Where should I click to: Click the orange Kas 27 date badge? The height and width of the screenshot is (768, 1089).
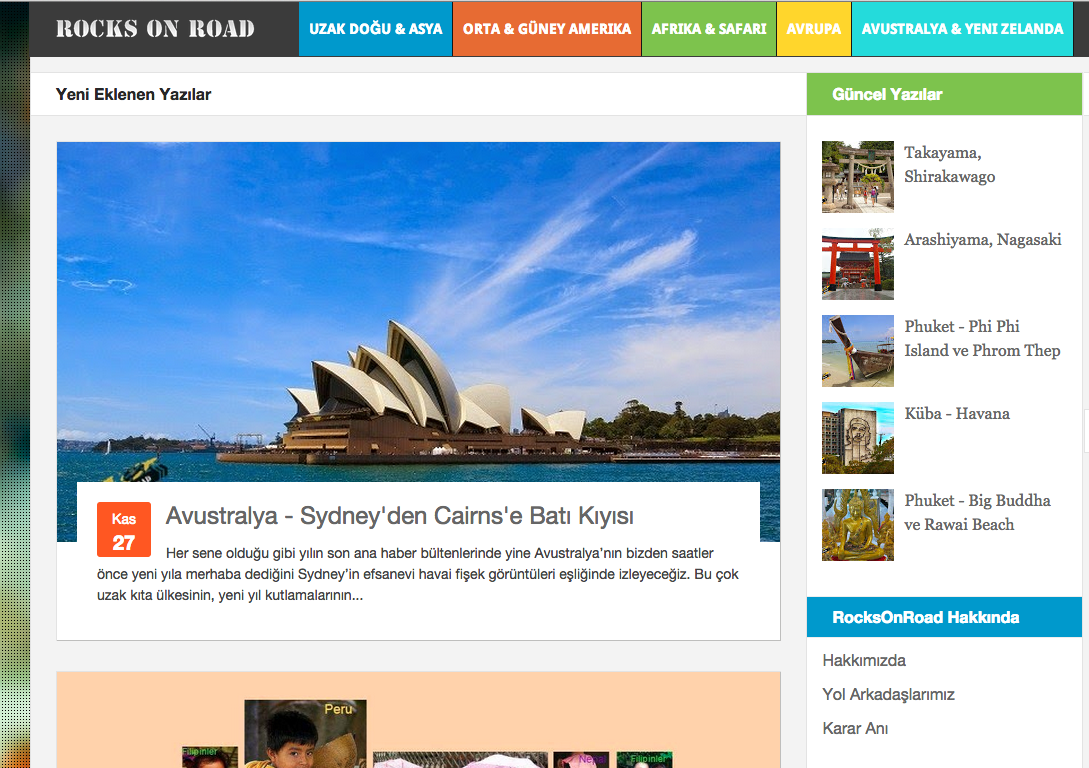click(x=124, y=530)
